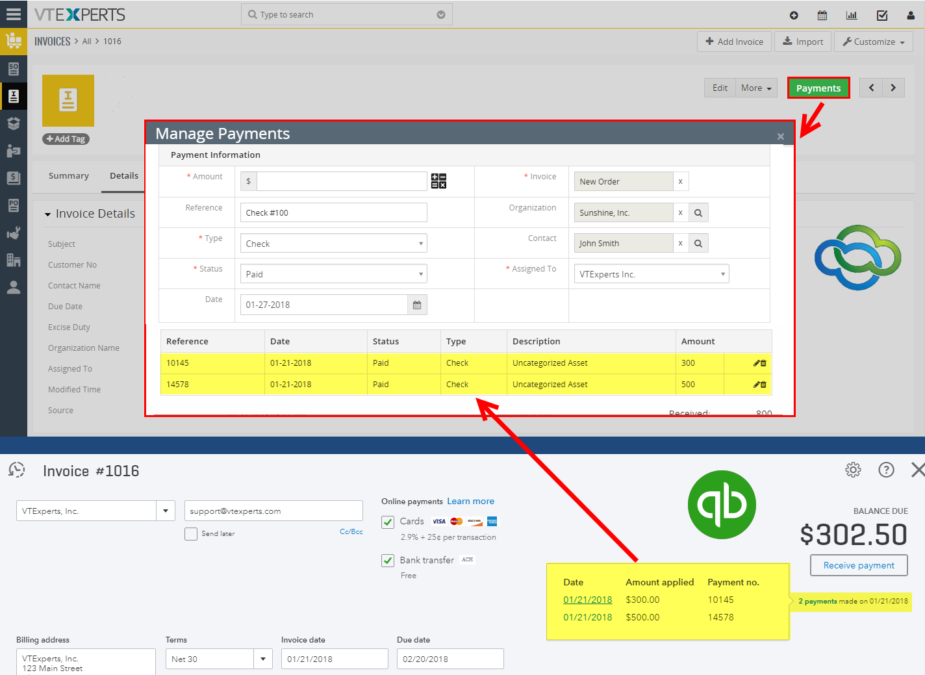Open the Organizations building sidebar icon
This screenshot has width=925, height=675.
(x=14, y=260)
